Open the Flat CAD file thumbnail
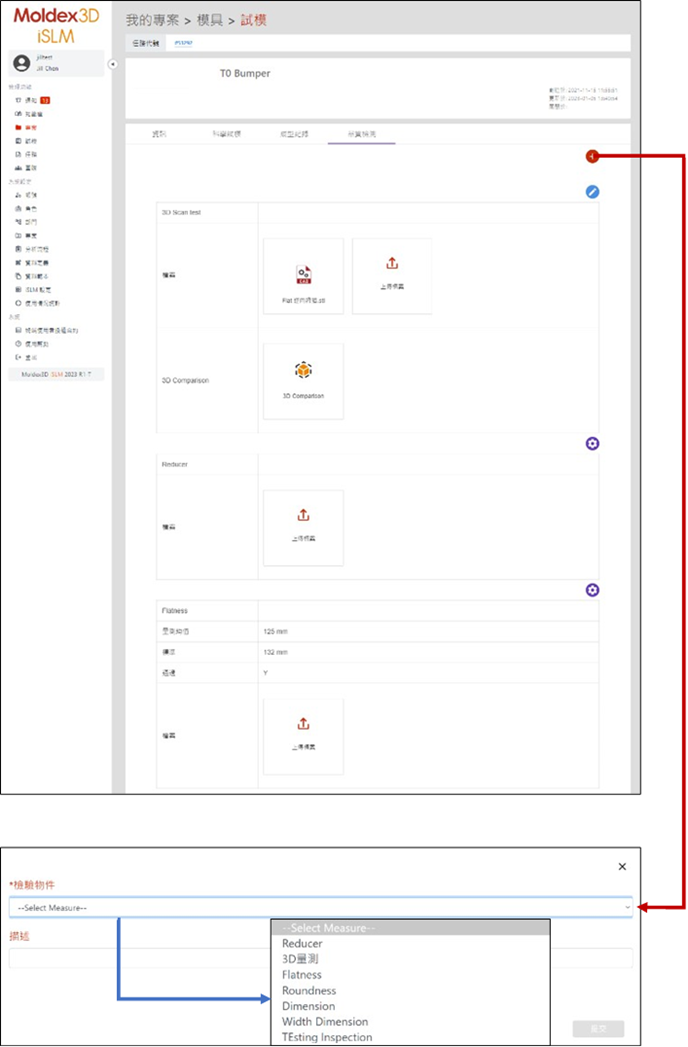The image size is (688, 1047). (x=303, y=276)
